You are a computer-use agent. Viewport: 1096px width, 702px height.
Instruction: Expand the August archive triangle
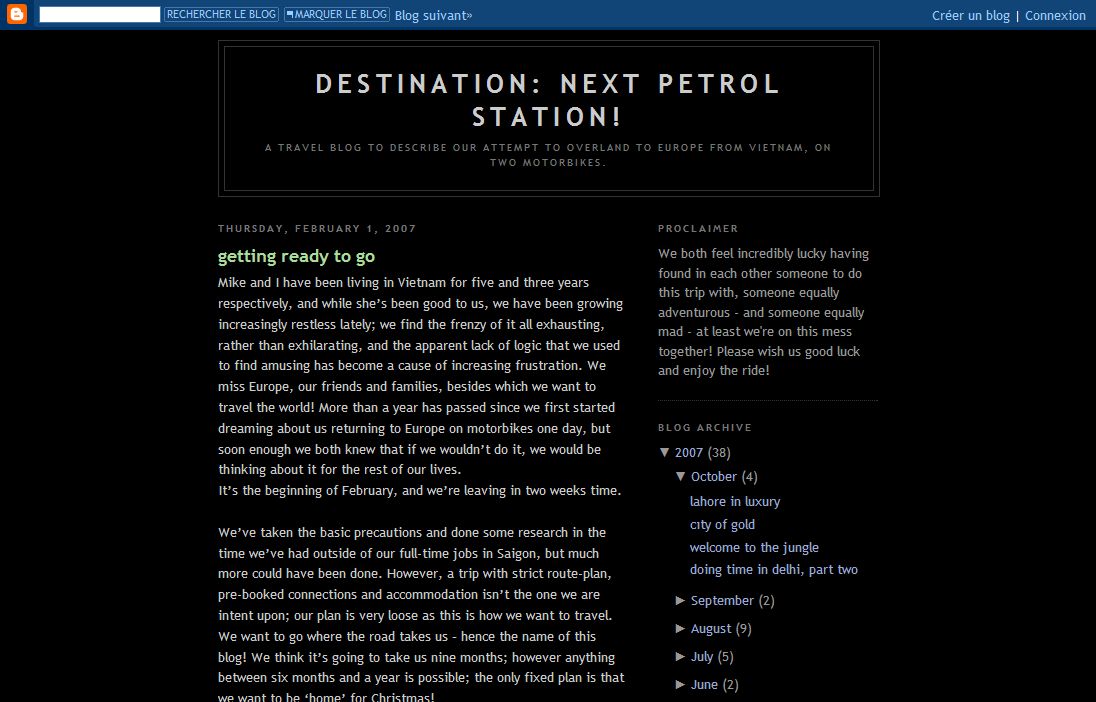(x=681, y=629)
